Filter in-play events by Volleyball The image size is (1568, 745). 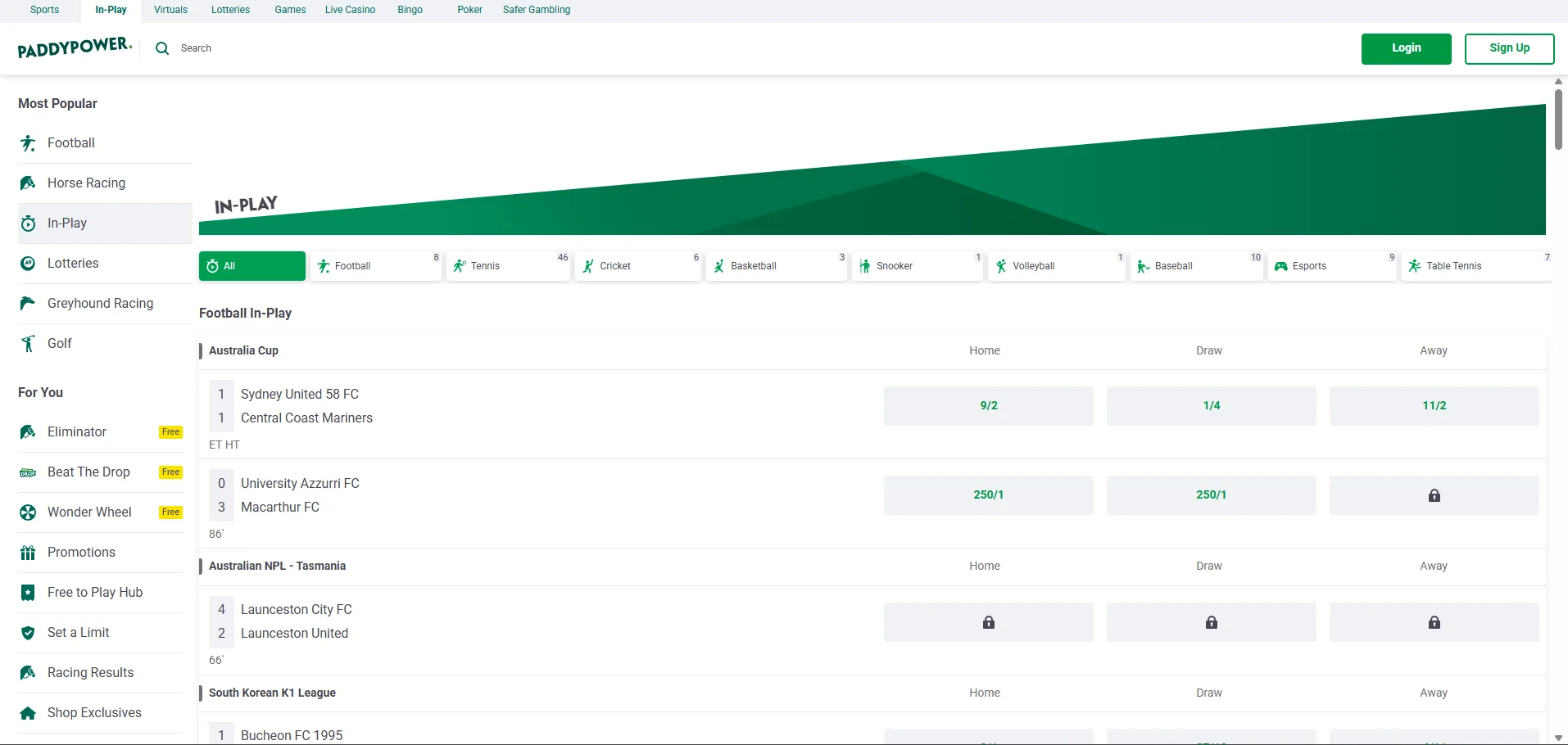point(1057,266)
